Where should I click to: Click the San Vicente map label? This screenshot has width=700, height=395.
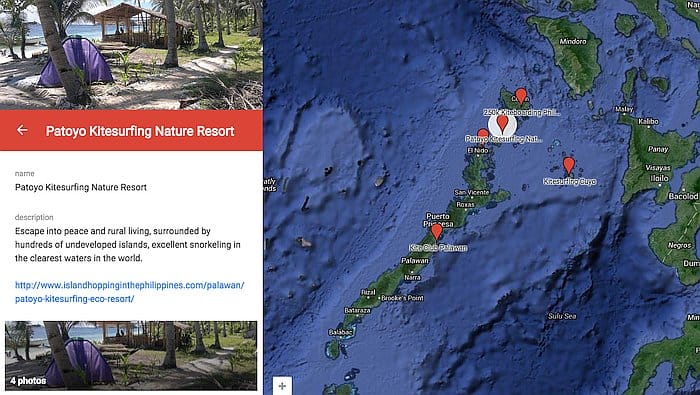[471, 192]
